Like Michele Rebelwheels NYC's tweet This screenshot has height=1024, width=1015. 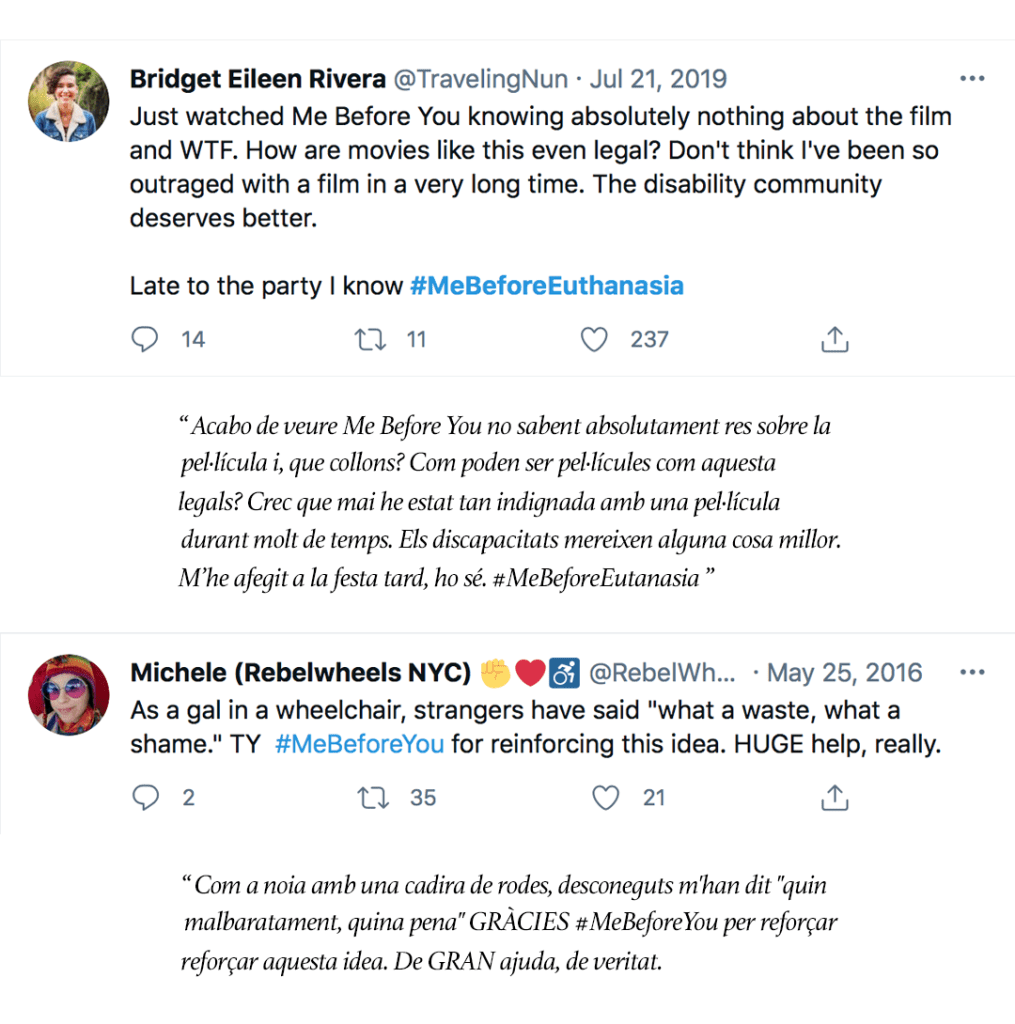coord(606,798)
